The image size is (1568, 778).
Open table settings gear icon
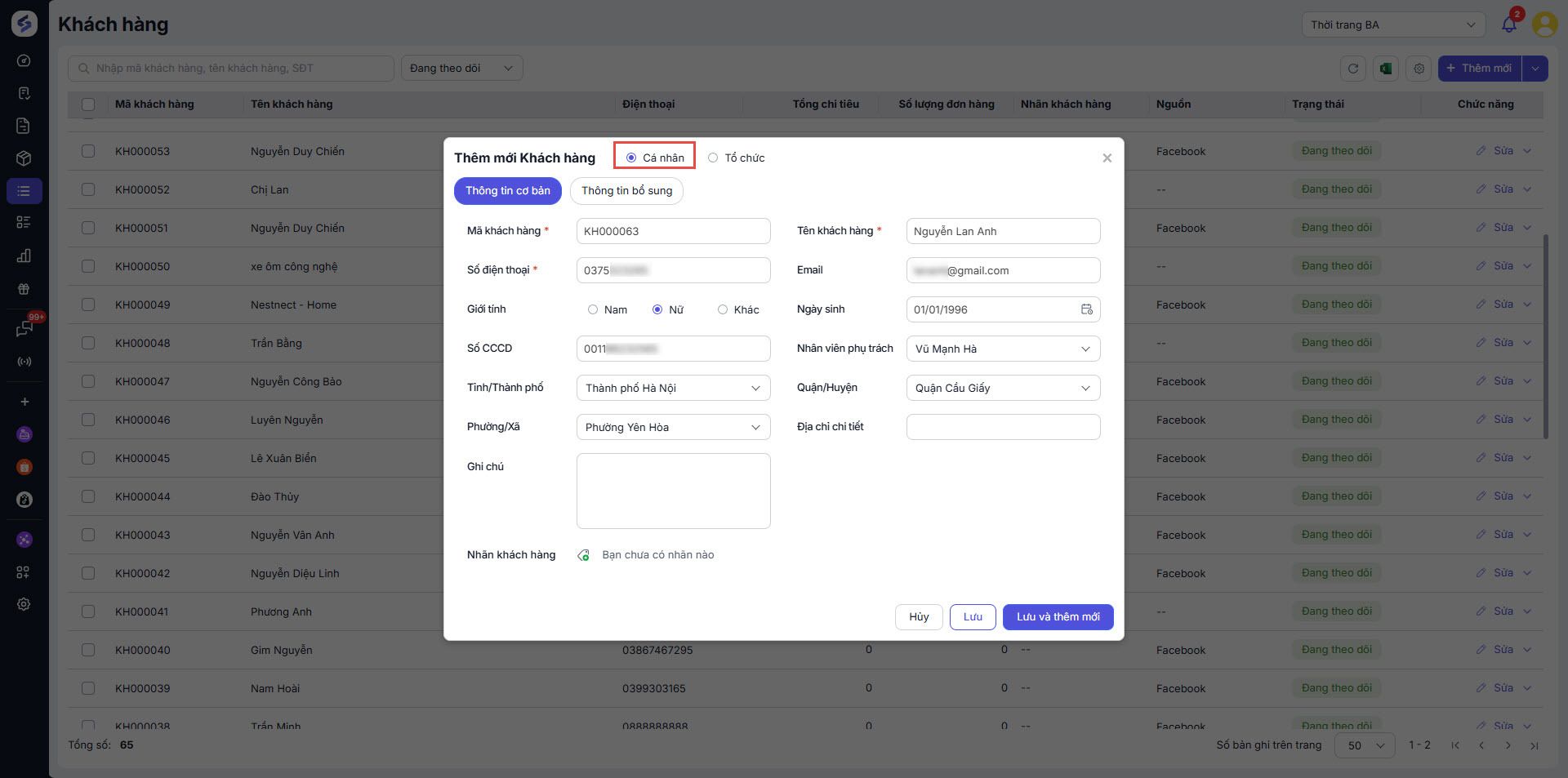point(1419,69)
